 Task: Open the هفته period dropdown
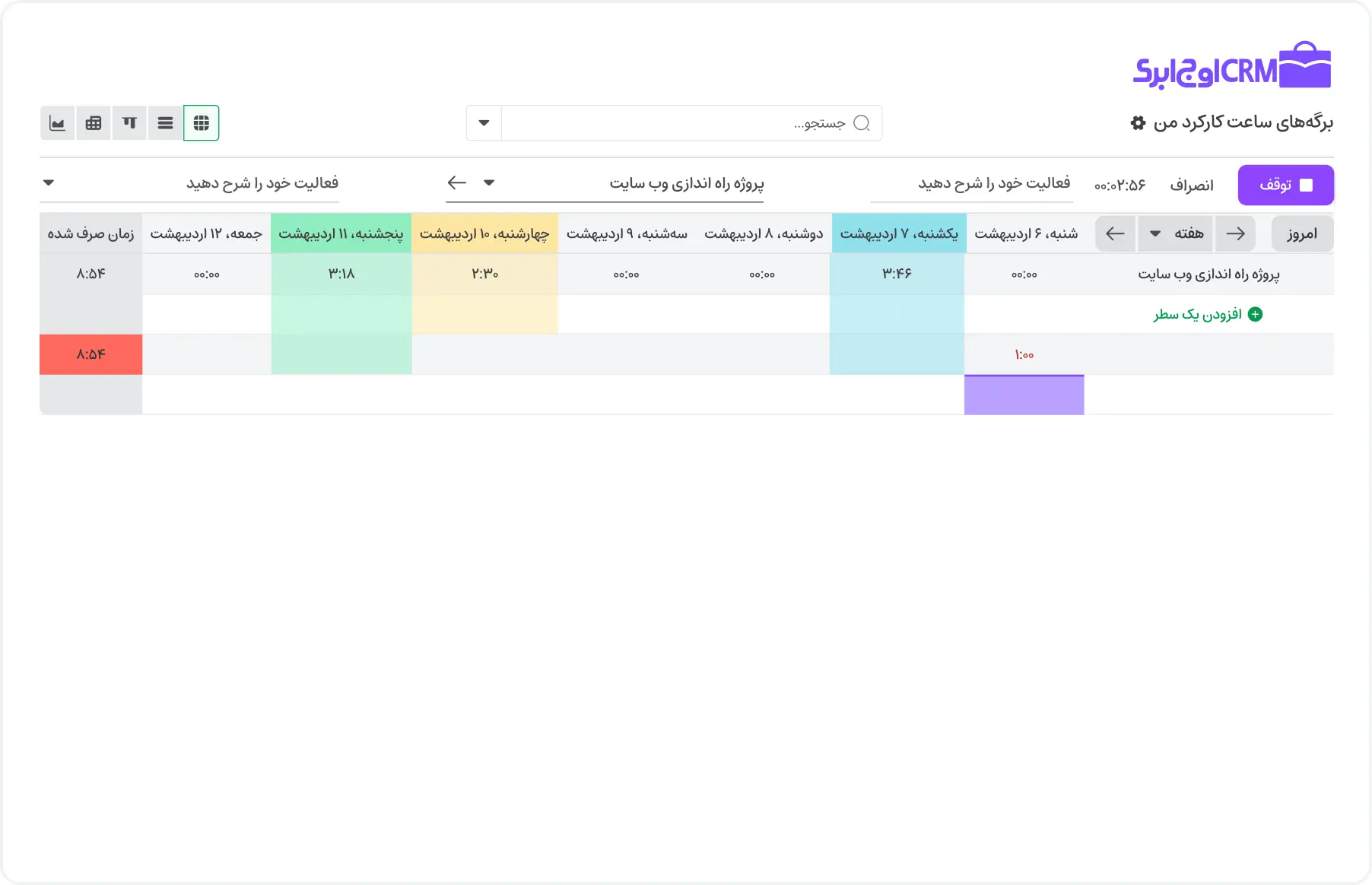tap(1176, 233)
